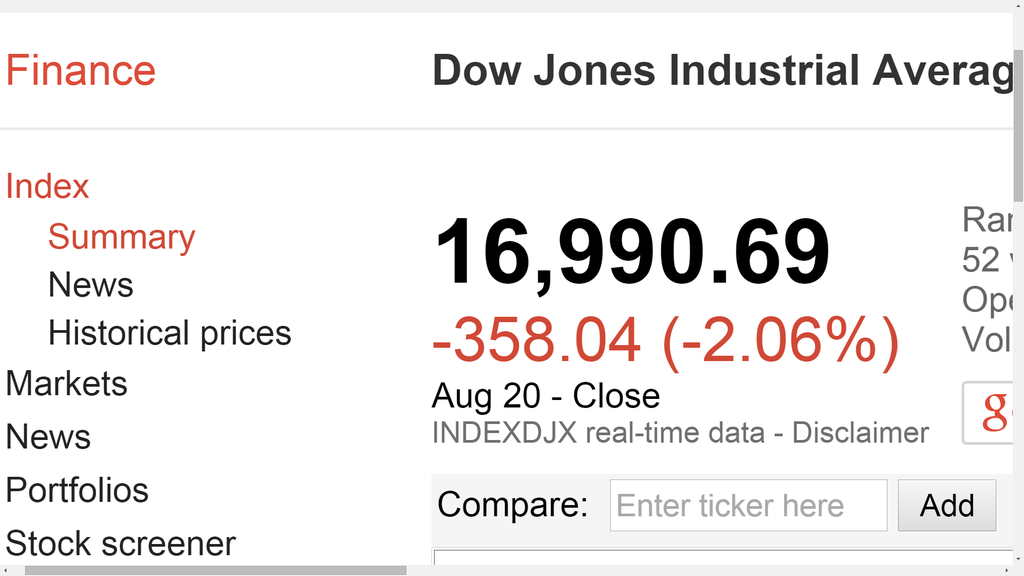
Task: Click the horizontal scrollbar thumb
Action: (216, 570)
